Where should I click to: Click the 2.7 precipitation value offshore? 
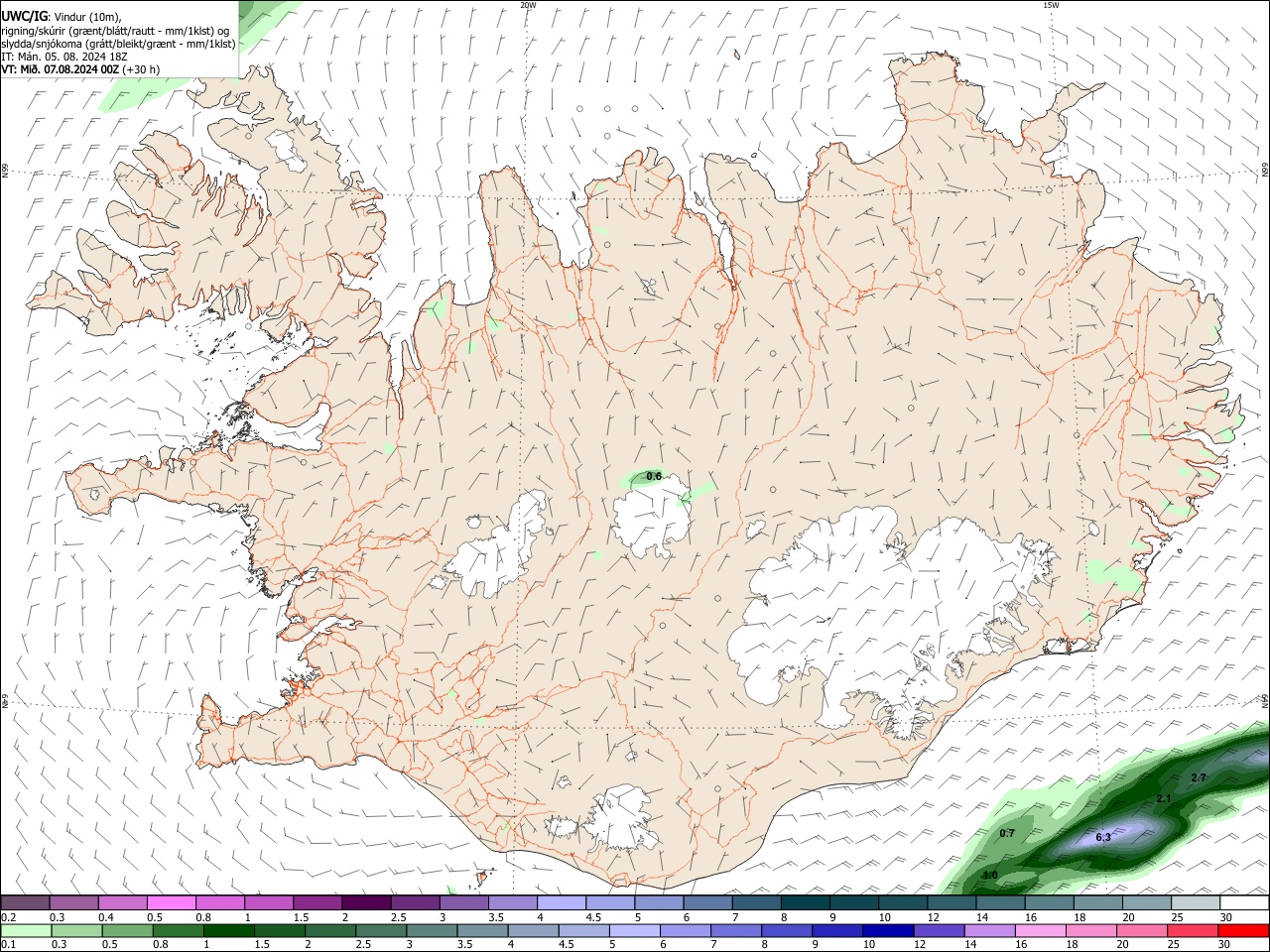click(x=1199, y=777)
